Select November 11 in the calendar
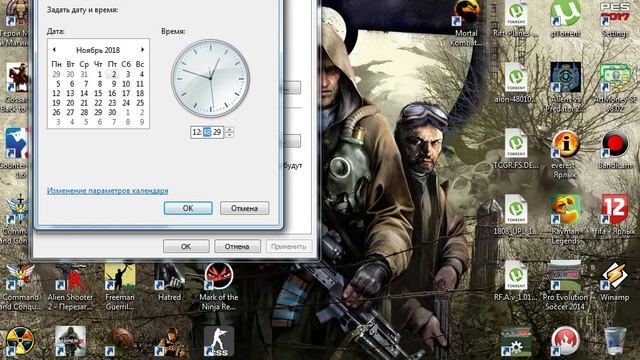Image resolution: width=640 pixels, height=360 pixels. pyautogui.click(x=140, y=84)
